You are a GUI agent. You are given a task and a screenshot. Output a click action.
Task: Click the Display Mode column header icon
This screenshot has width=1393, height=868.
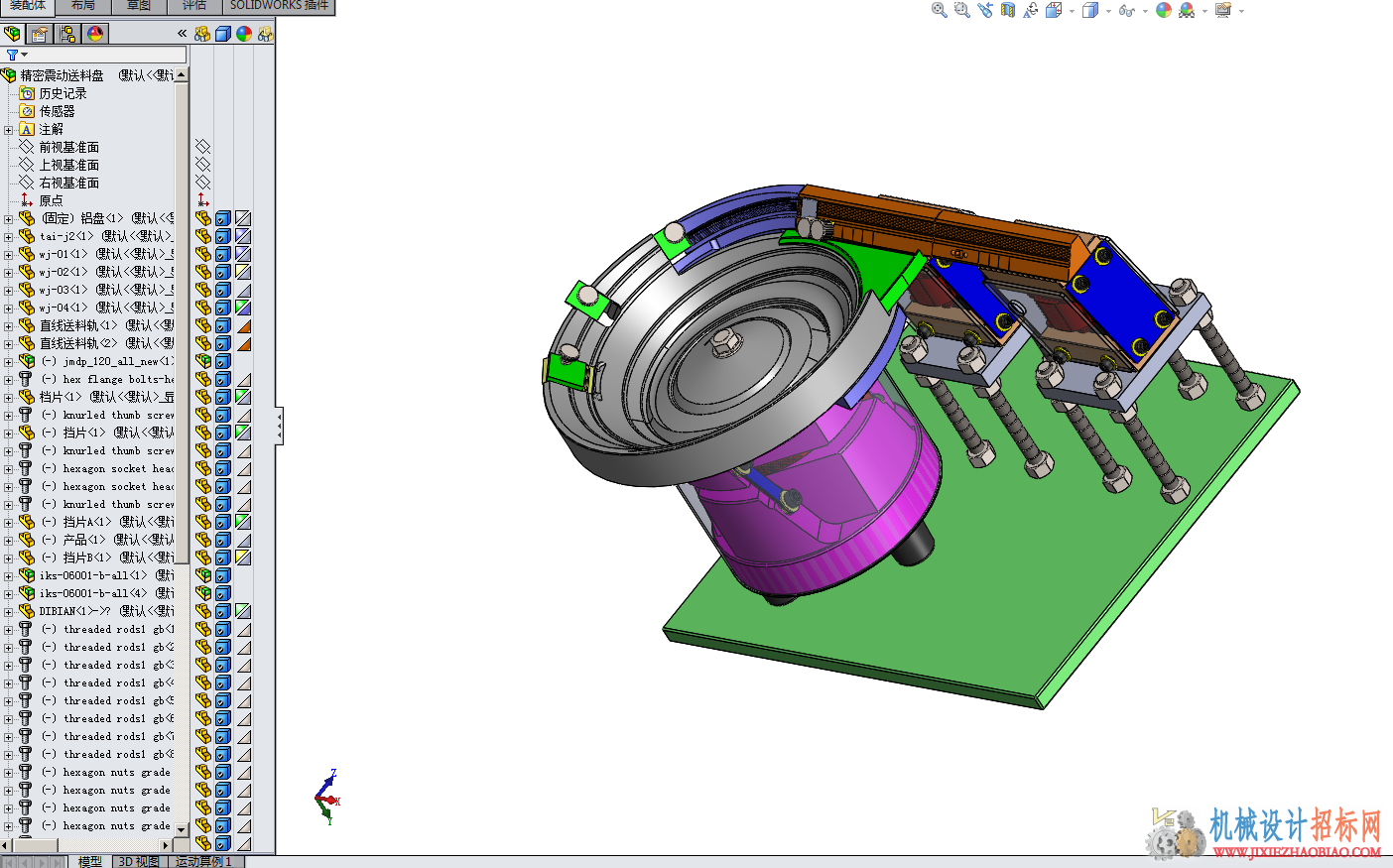[223, 34]
